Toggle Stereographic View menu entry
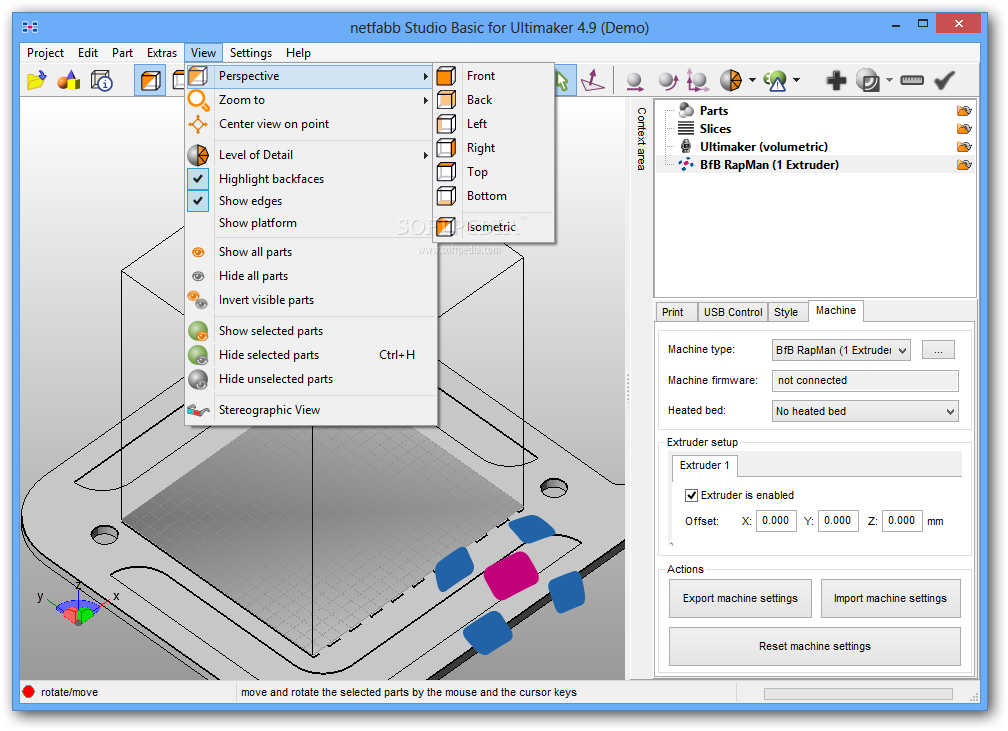This screenshot has width=1008, height=731. click(310, 410)
